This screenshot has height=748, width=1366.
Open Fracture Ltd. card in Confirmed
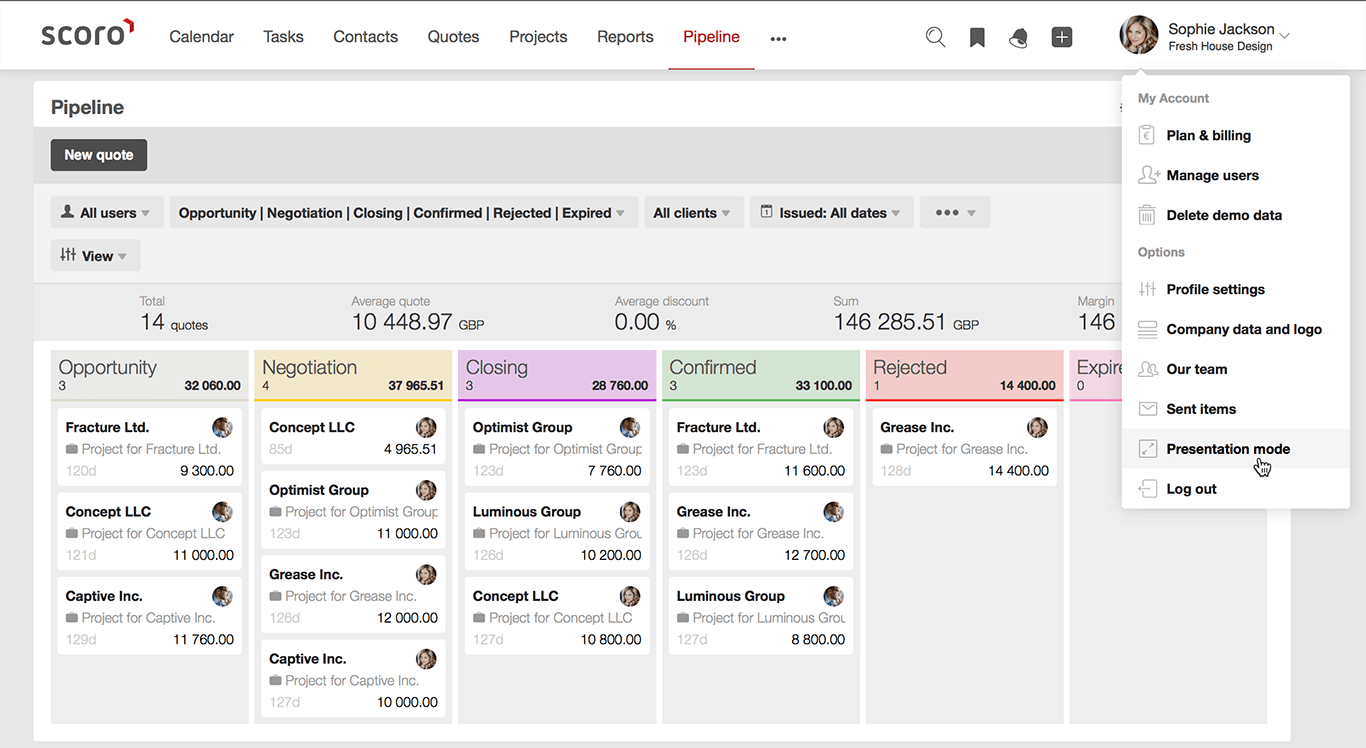click(761, 448)
